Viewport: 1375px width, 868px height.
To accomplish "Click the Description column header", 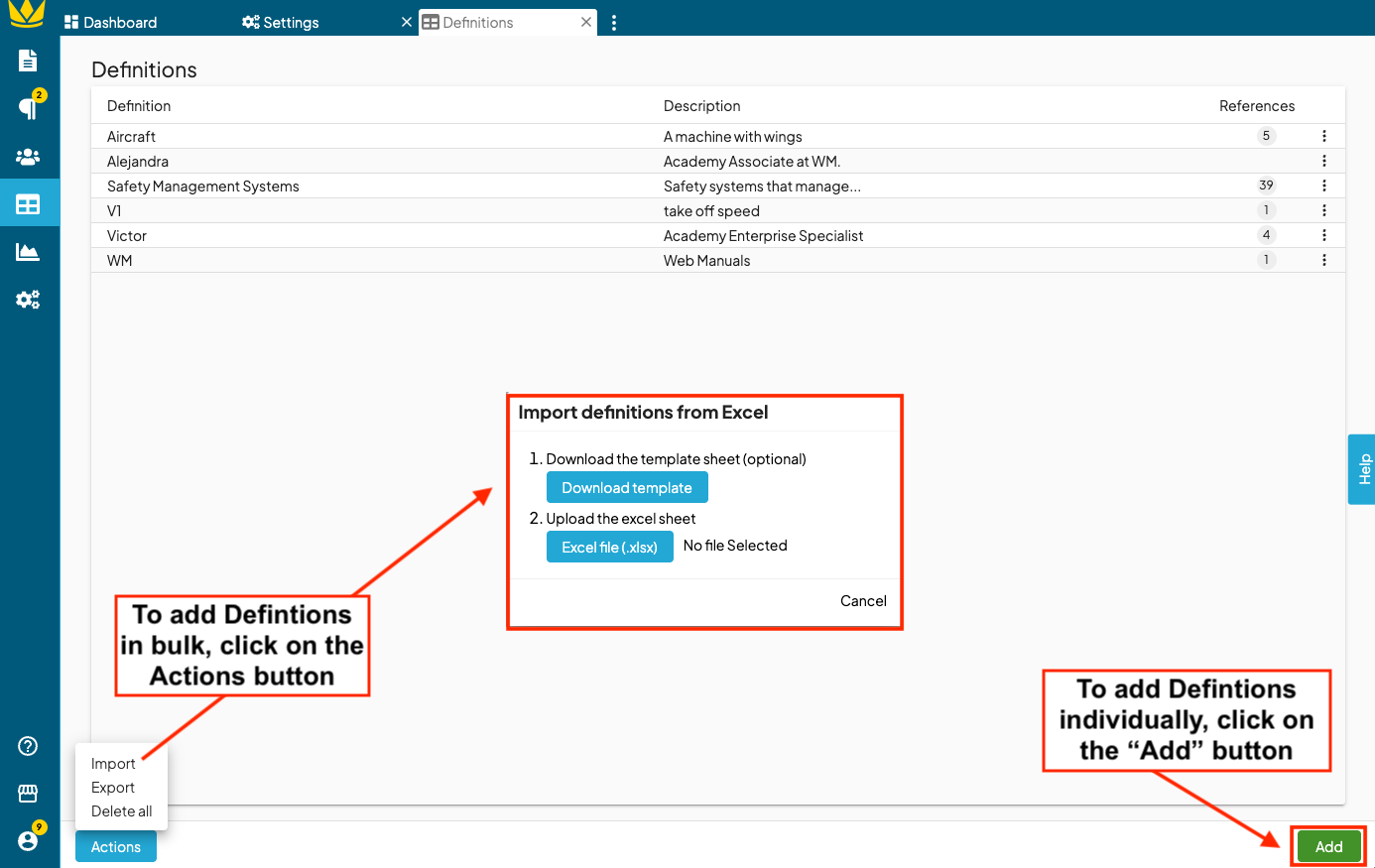I will click(702, 106).
